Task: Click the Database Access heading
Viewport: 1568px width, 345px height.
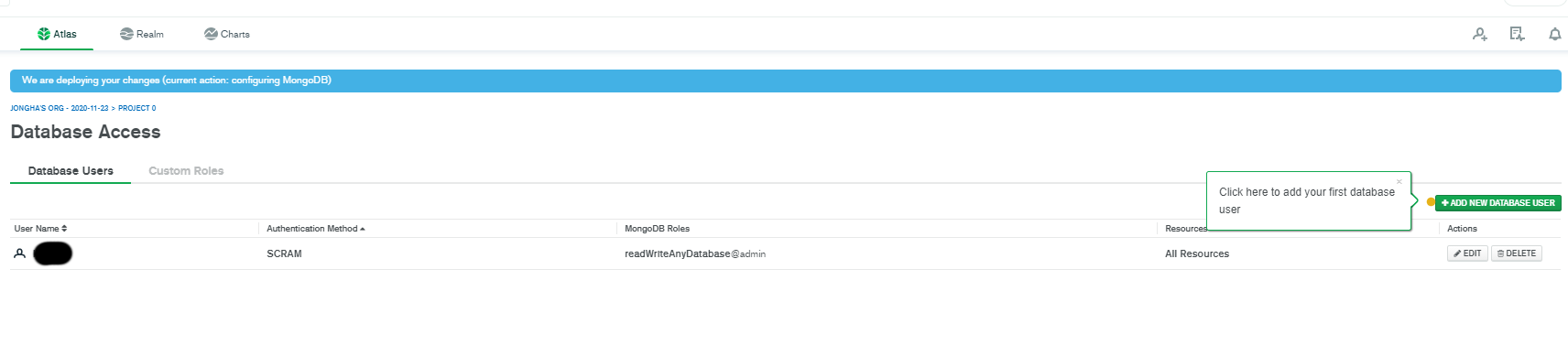Action: (85, 132)
